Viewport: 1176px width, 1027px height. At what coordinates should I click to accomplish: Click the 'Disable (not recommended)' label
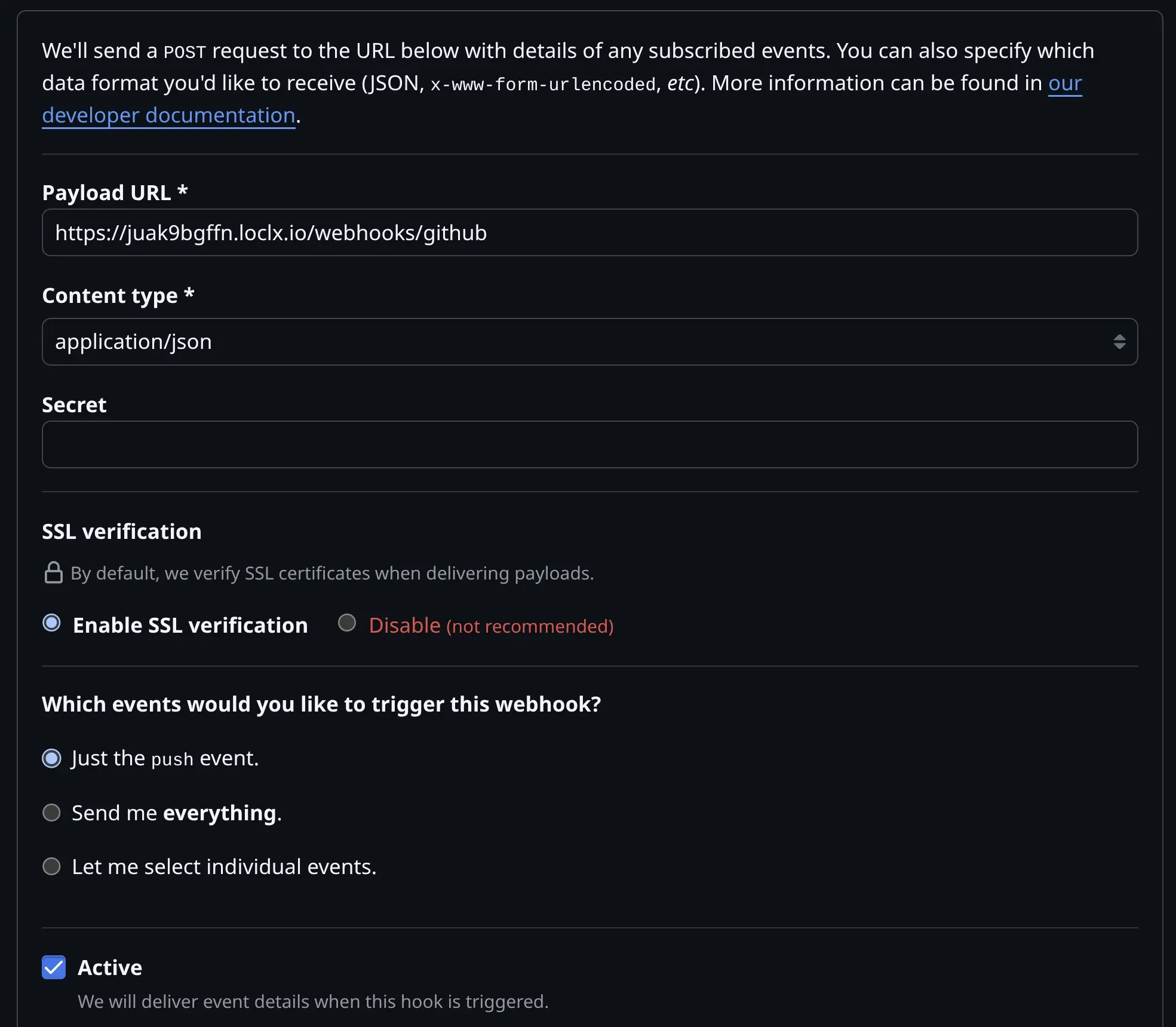click(x=490, y=625)
